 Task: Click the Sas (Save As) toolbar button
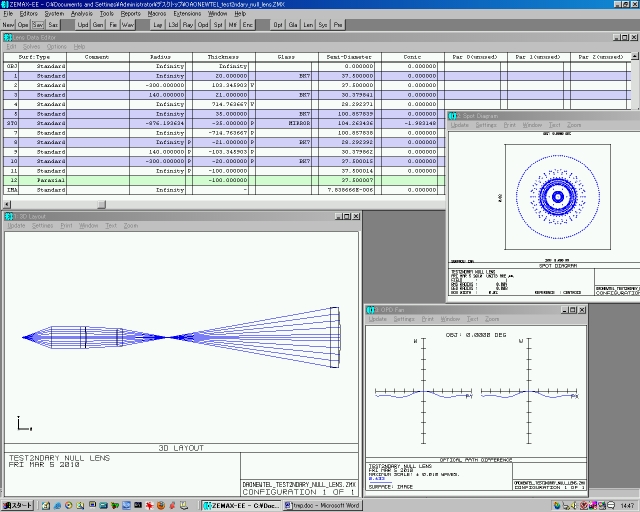53,25
